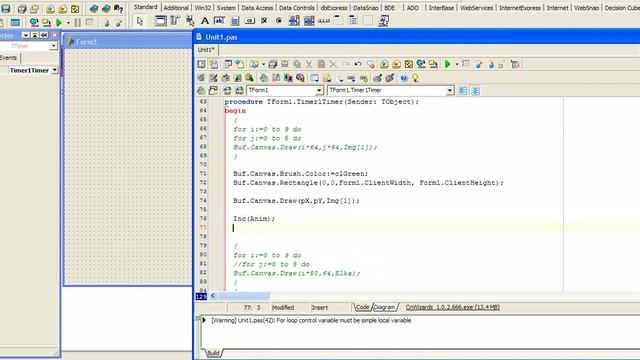Click the horizontal scrollbar in code editor
The width and height of the screenshot is (640, 360).
coord(244,296)
